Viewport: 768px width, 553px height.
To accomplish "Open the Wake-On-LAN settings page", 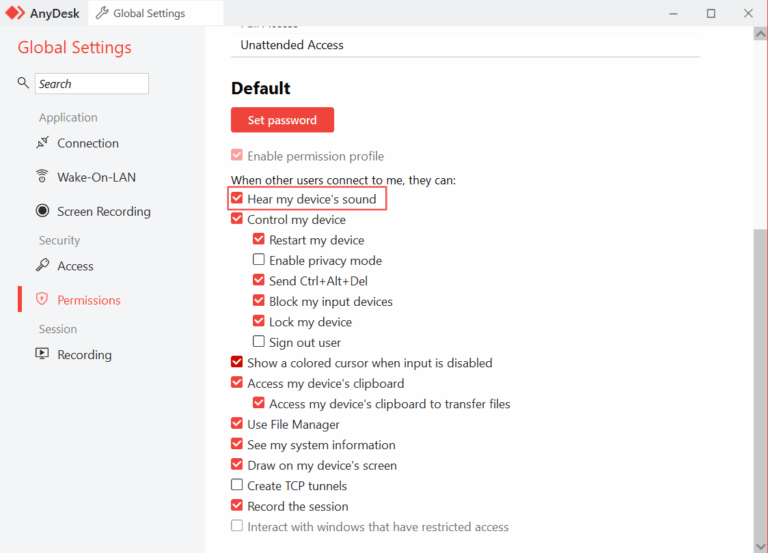I will pos(96,177).
